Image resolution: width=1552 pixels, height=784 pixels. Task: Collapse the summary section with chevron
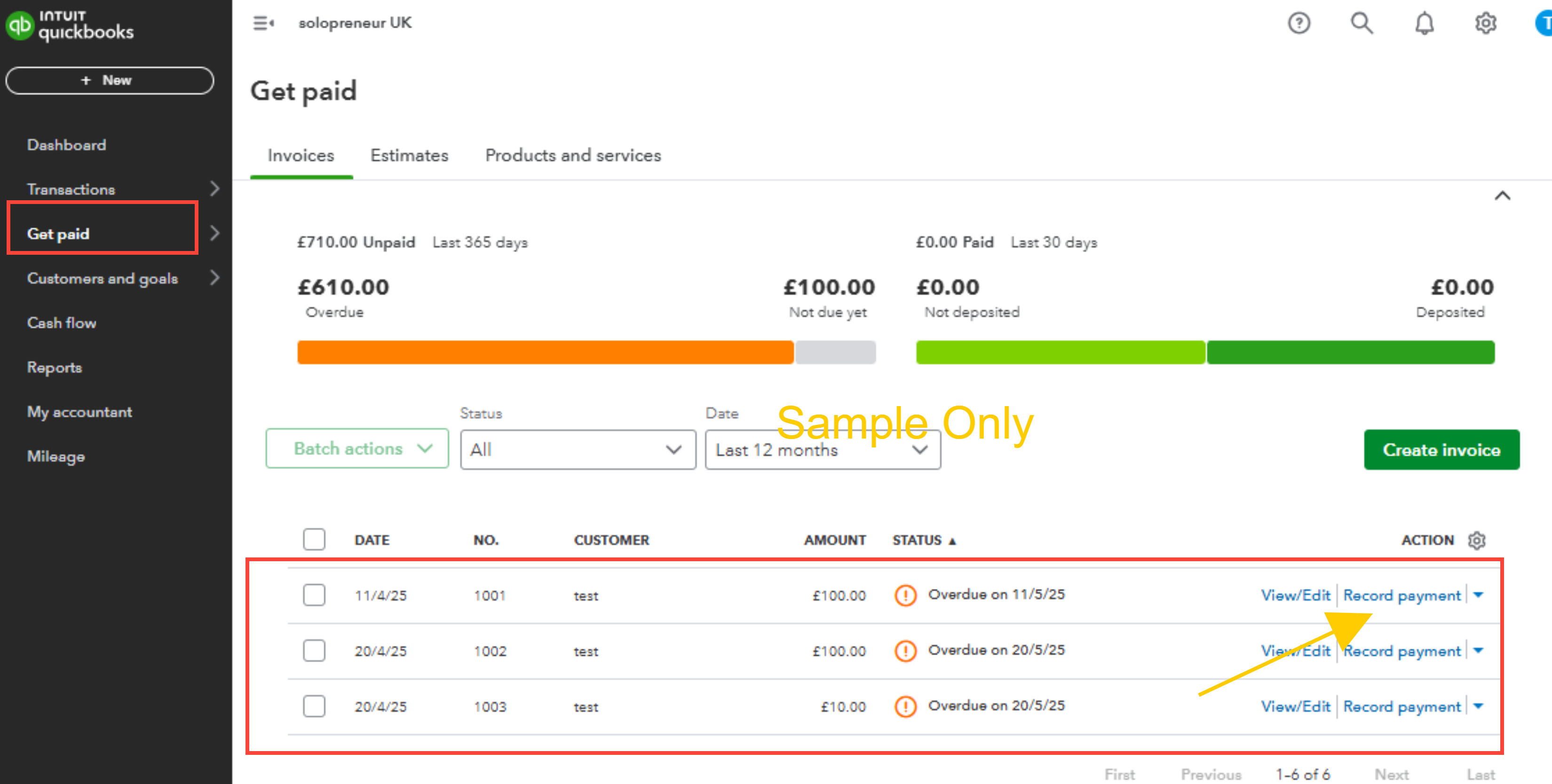click(1502, 196)
